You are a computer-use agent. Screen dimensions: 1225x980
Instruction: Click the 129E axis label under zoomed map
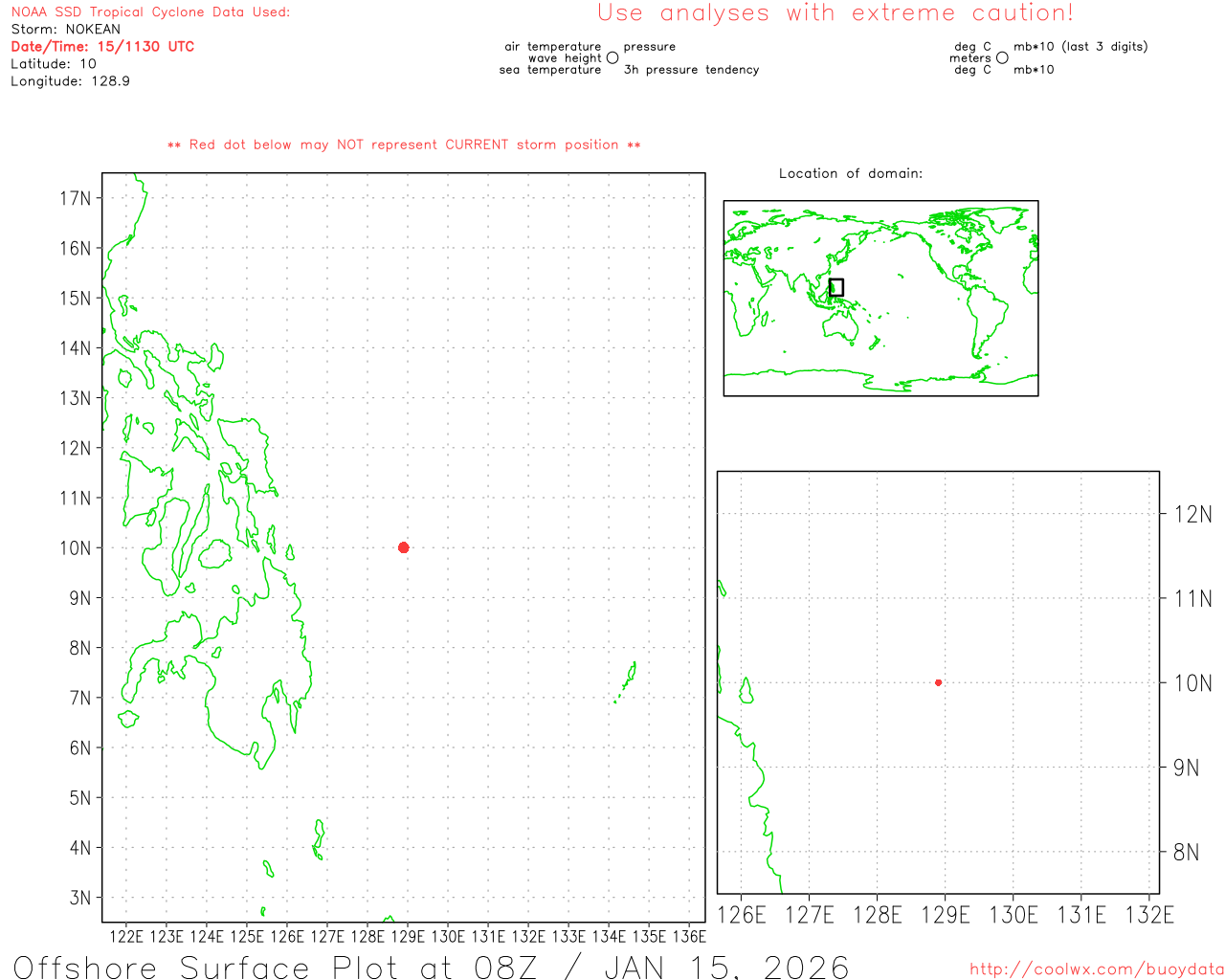point(945,916)
